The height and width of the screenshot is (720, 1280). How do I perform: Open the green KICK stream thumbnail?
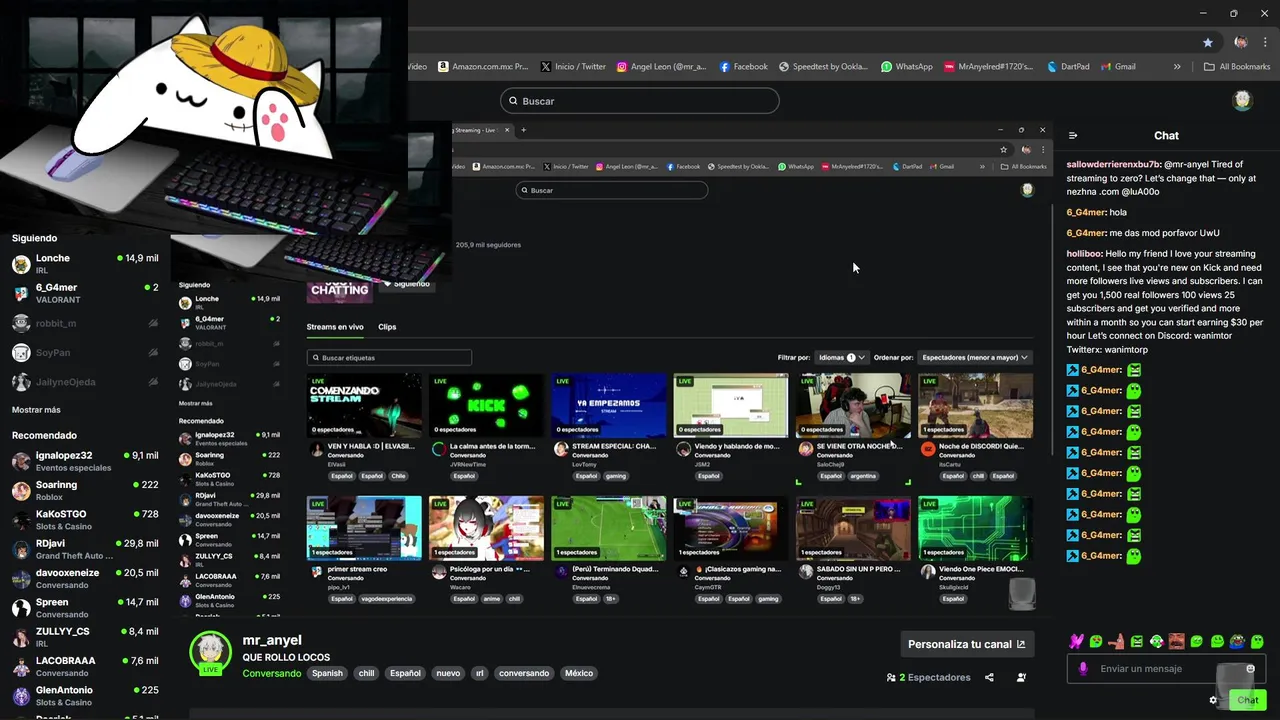(486, 405)
